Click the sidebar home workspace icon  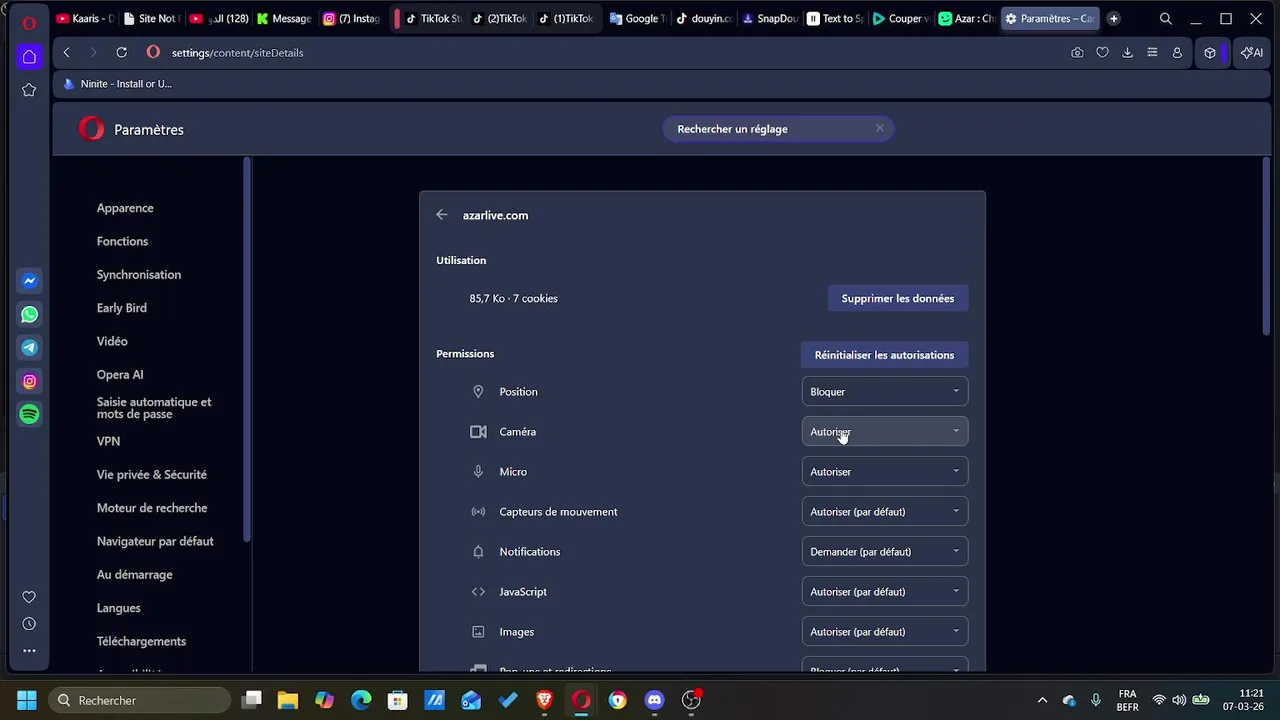click(29, 56)
